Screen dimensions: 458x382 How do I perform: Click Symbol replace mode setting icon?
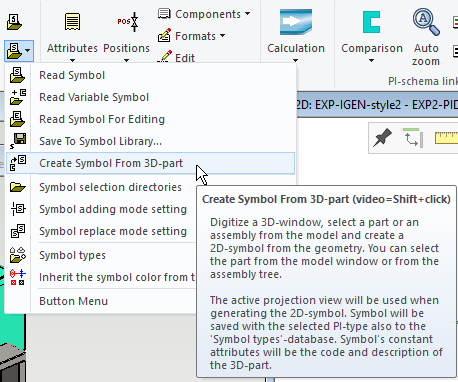point(18,231)
